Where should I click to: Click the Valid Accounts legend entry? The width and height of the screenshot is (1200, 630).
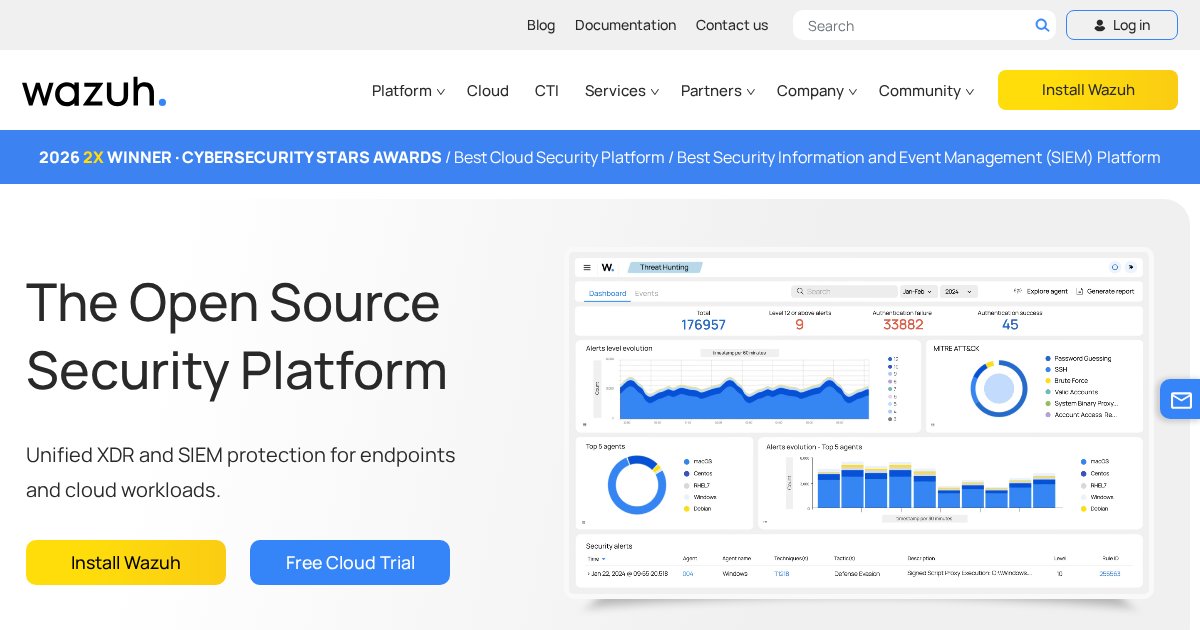point(1071,392)
